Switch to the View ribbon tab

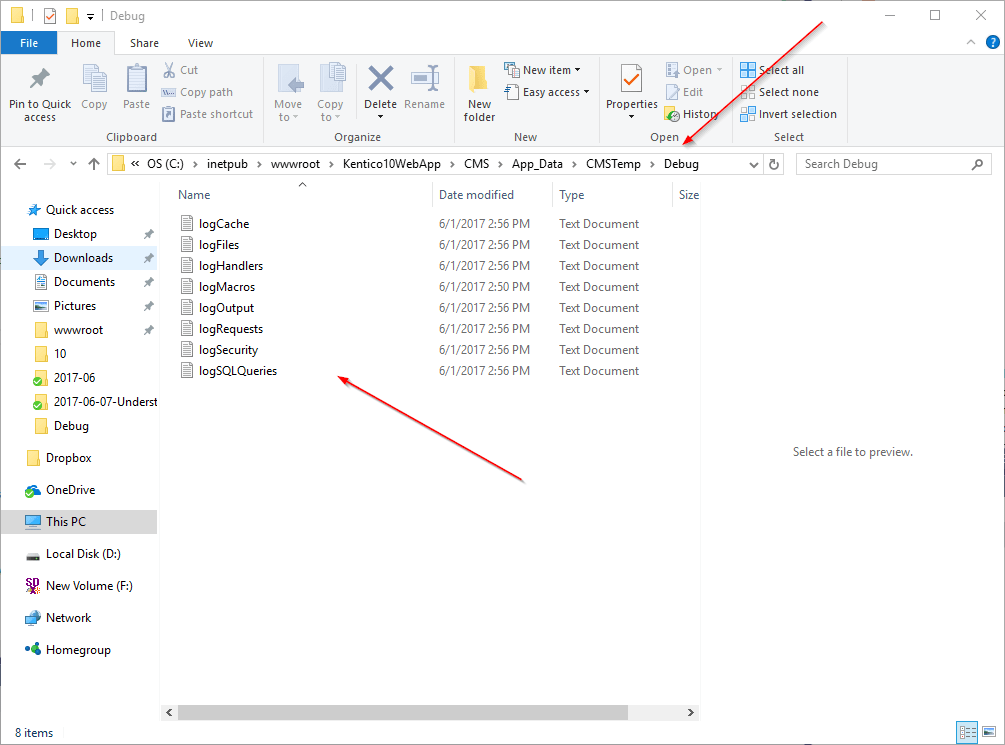[x=199, y=43]
